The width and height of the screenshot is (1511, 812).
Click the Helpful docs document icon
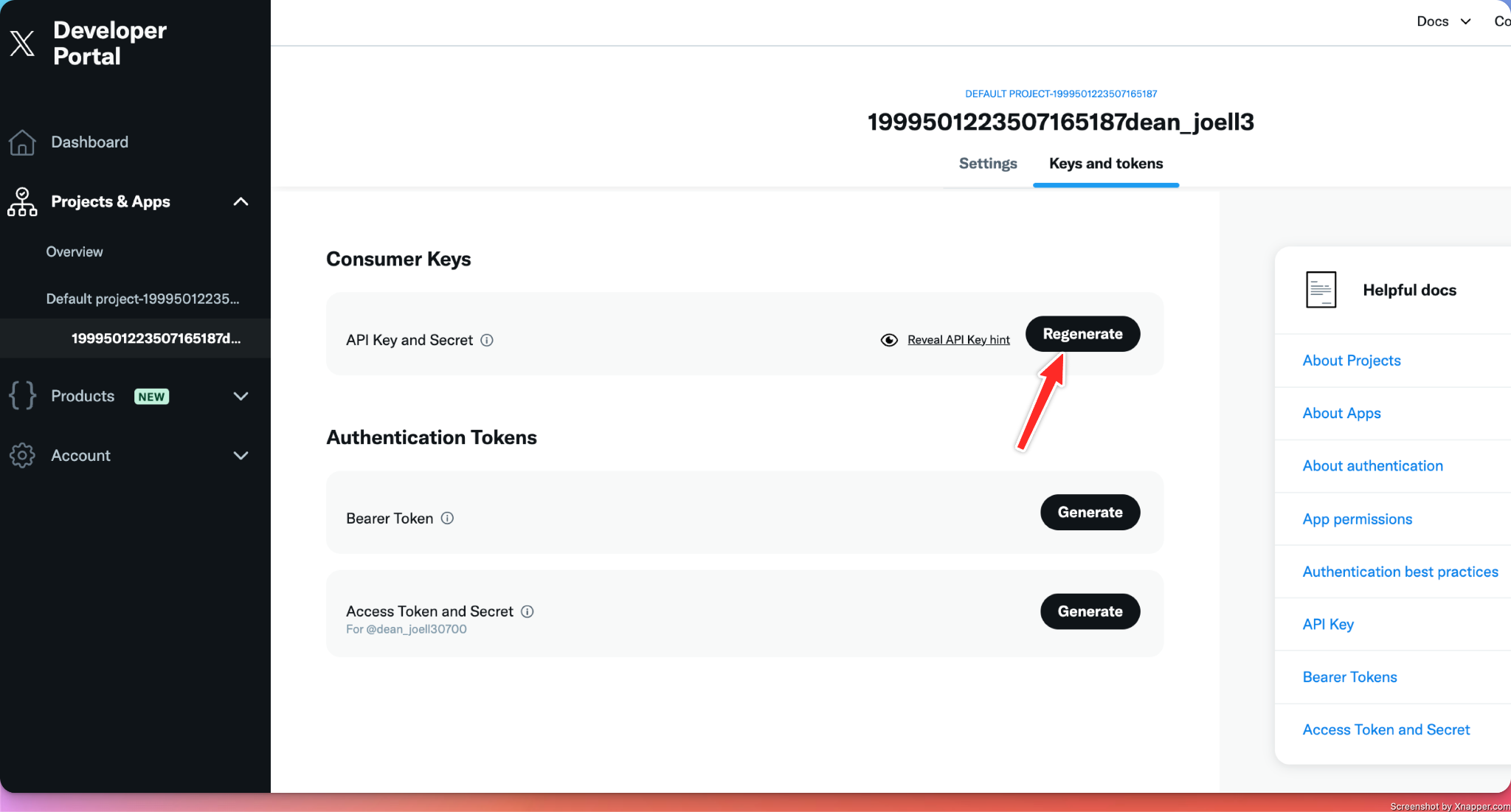(1321, 290)
